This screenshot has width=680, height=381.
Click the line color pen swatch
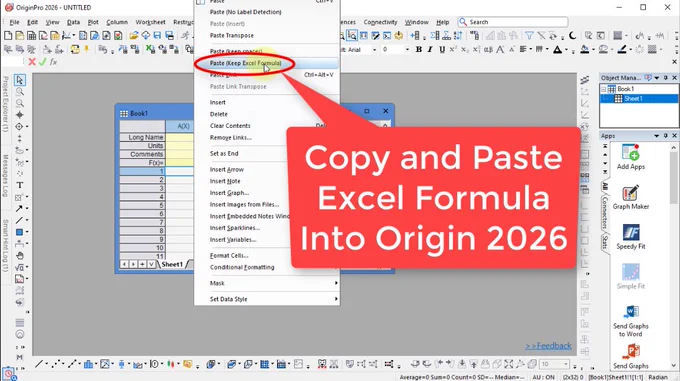click(621, 50)
